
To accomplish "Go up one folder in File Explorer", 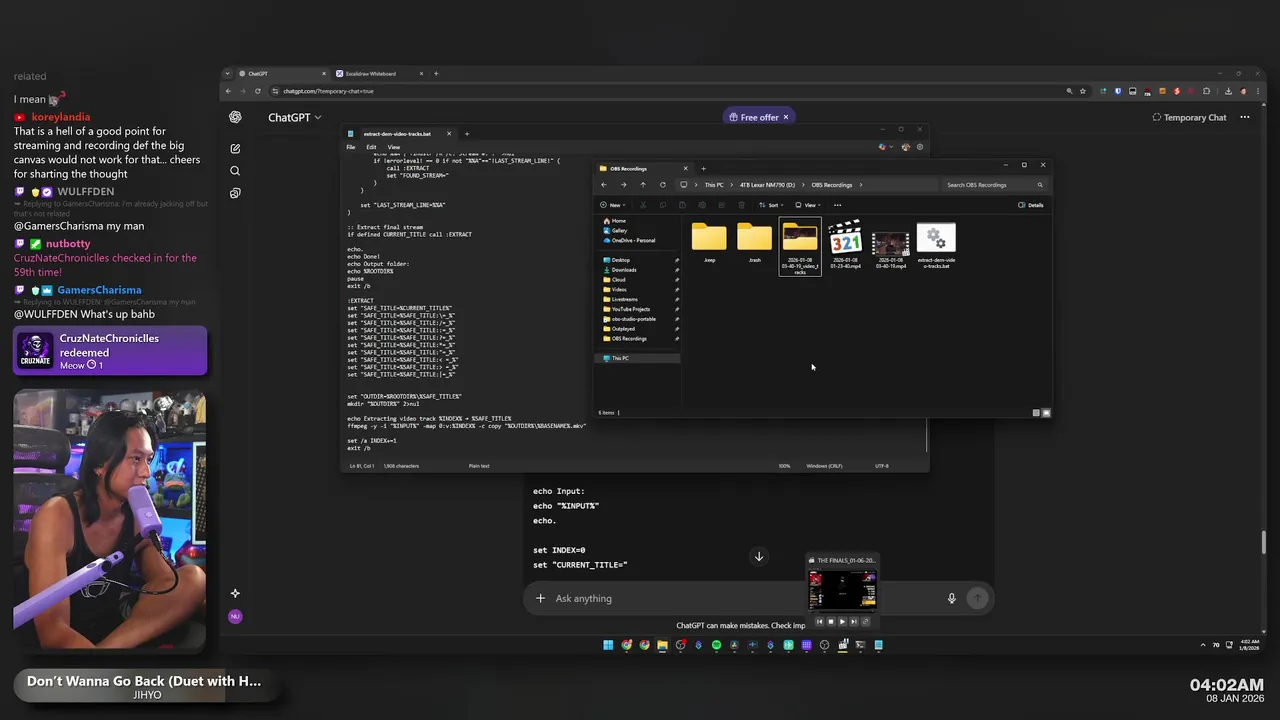I will tap(643, 184).
